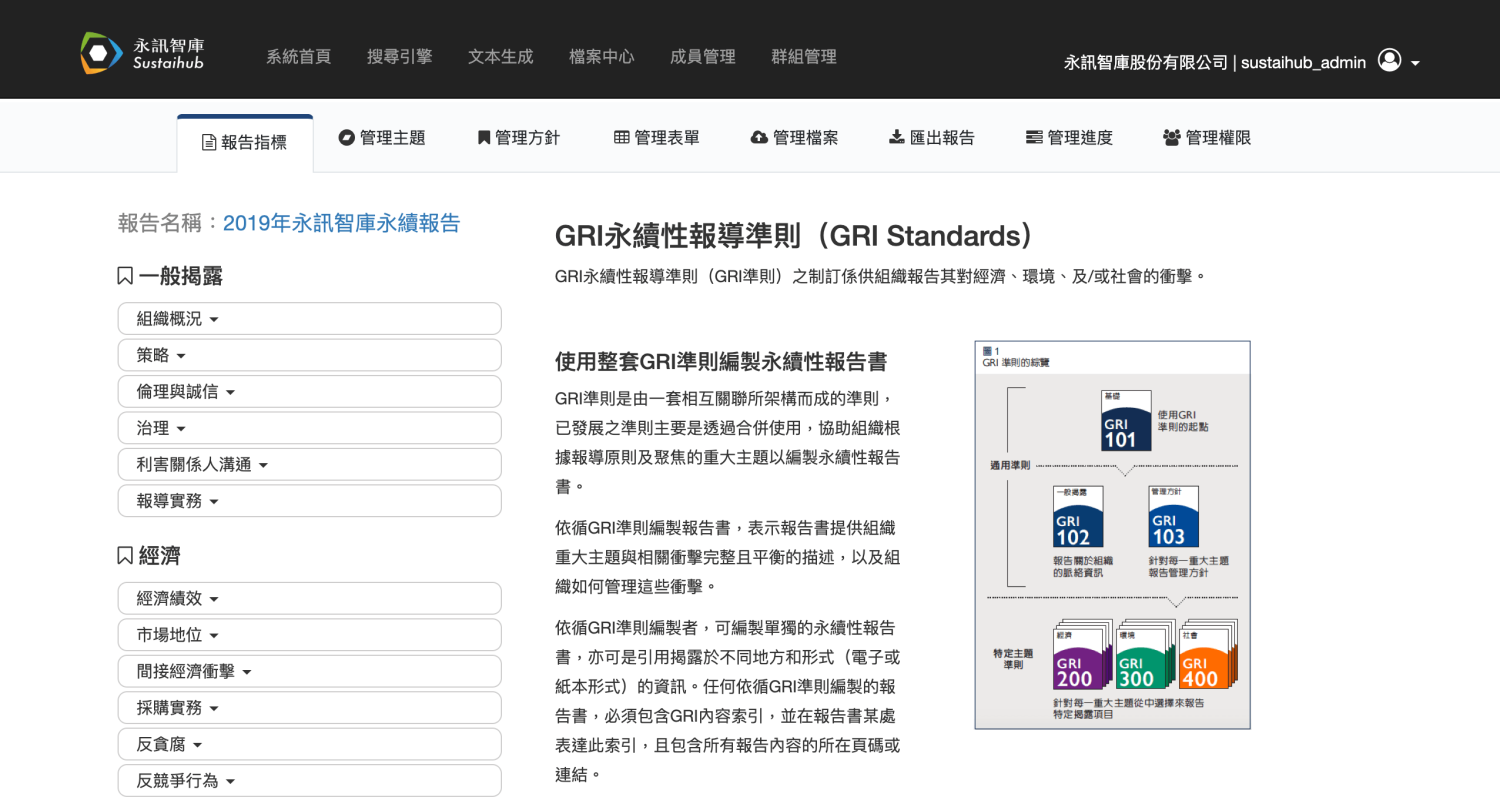
Task: Expand the 間接經濟衝擊 dropdown
Action: tap(309, 672)
